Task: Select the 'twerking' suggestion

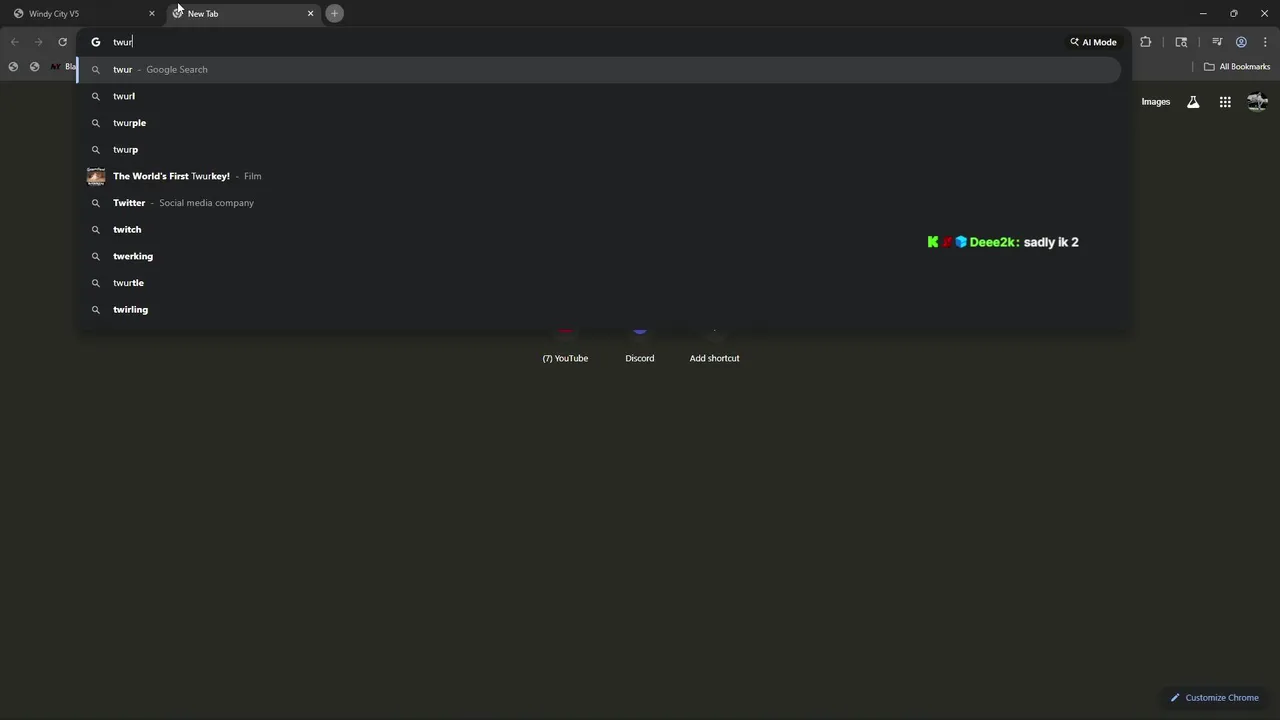Action: tap(598, 256)
